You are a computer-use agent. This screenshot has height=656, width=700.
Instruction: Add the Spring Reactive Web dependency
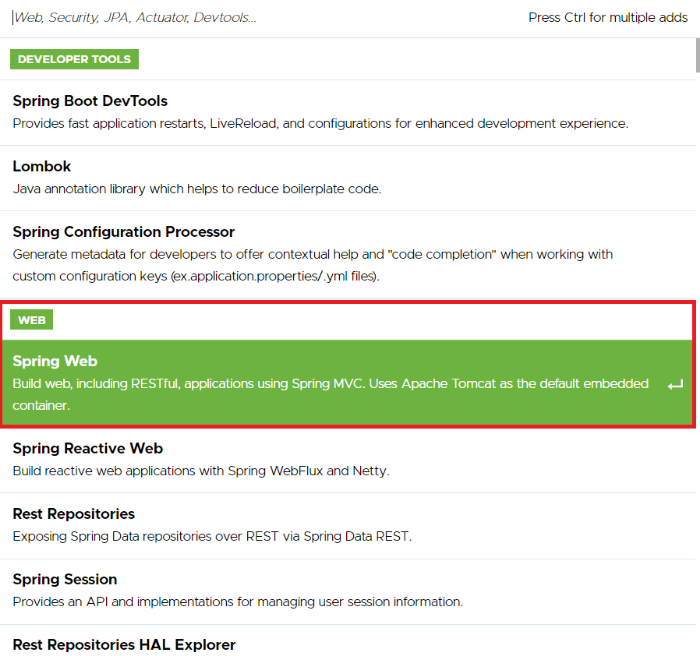[348, 460]
